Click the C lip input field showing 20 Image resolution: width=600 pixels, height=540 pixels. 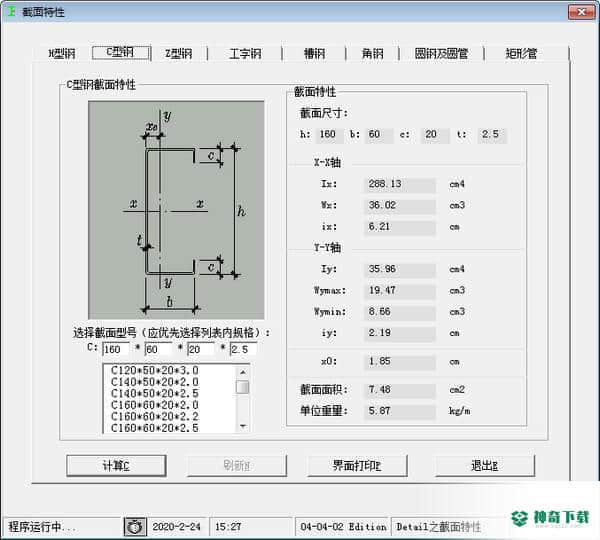[x=201, y=349]
